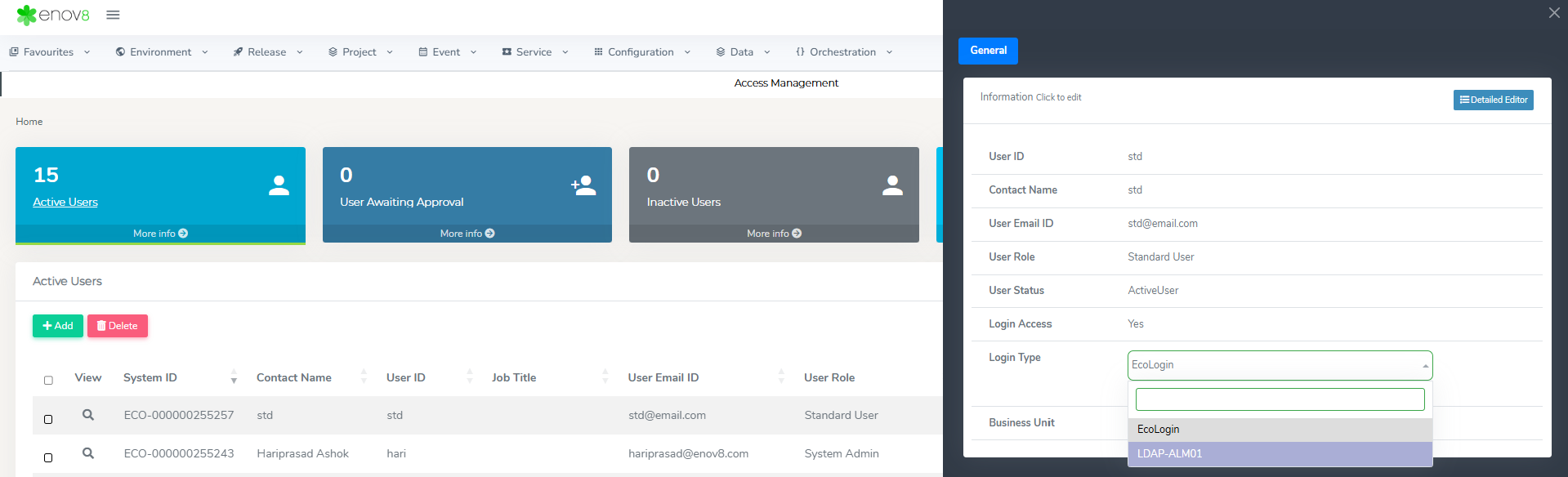Edit the User Status ActiveUser value

coord(1153,291)
